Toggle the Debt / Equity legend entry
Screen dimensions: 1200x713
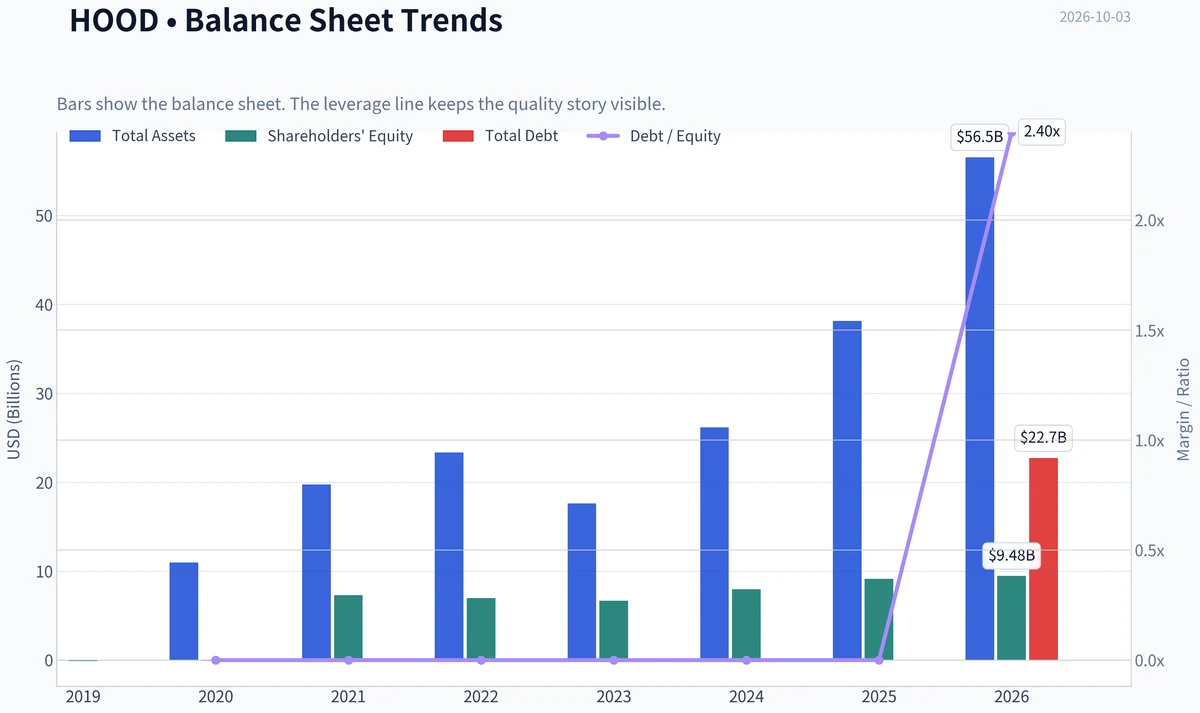click(653, 136)
